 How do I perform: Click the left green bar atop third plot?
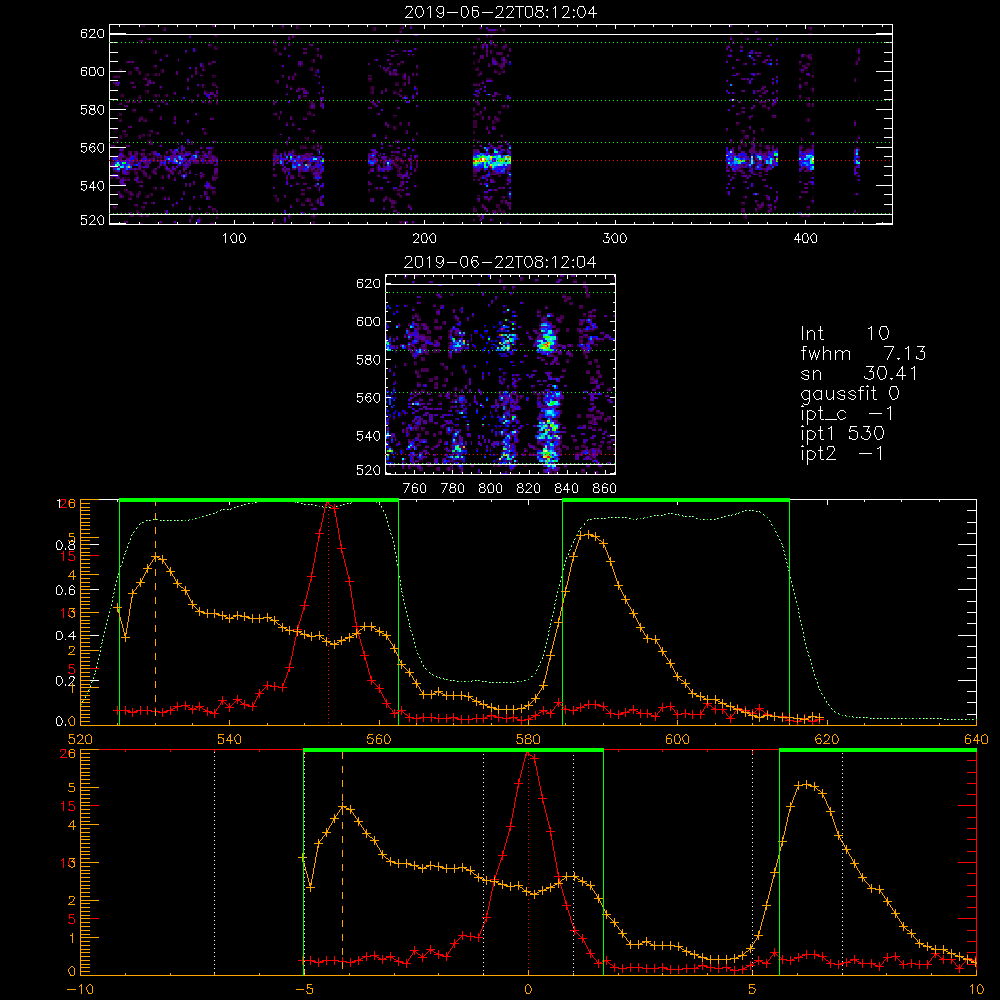(x=259, y=500)
